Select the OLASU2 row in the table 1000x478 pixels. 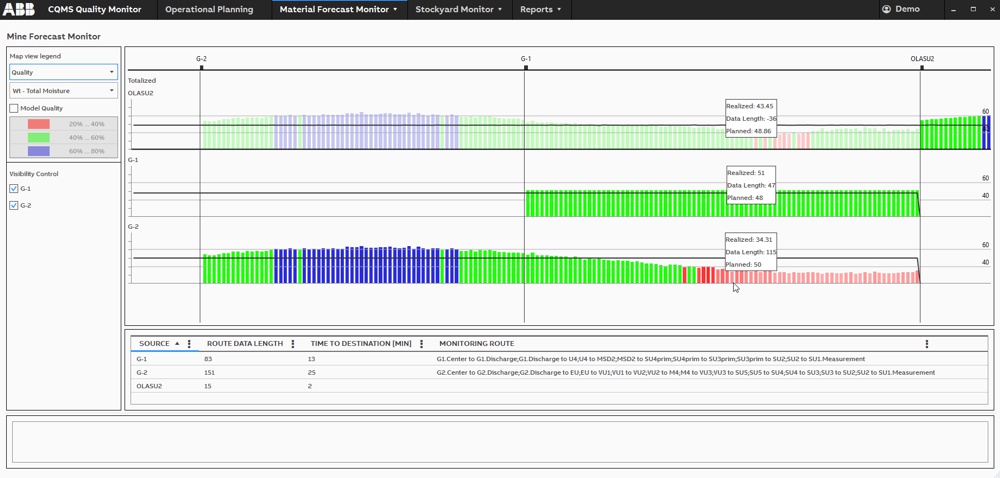(150, 386)
